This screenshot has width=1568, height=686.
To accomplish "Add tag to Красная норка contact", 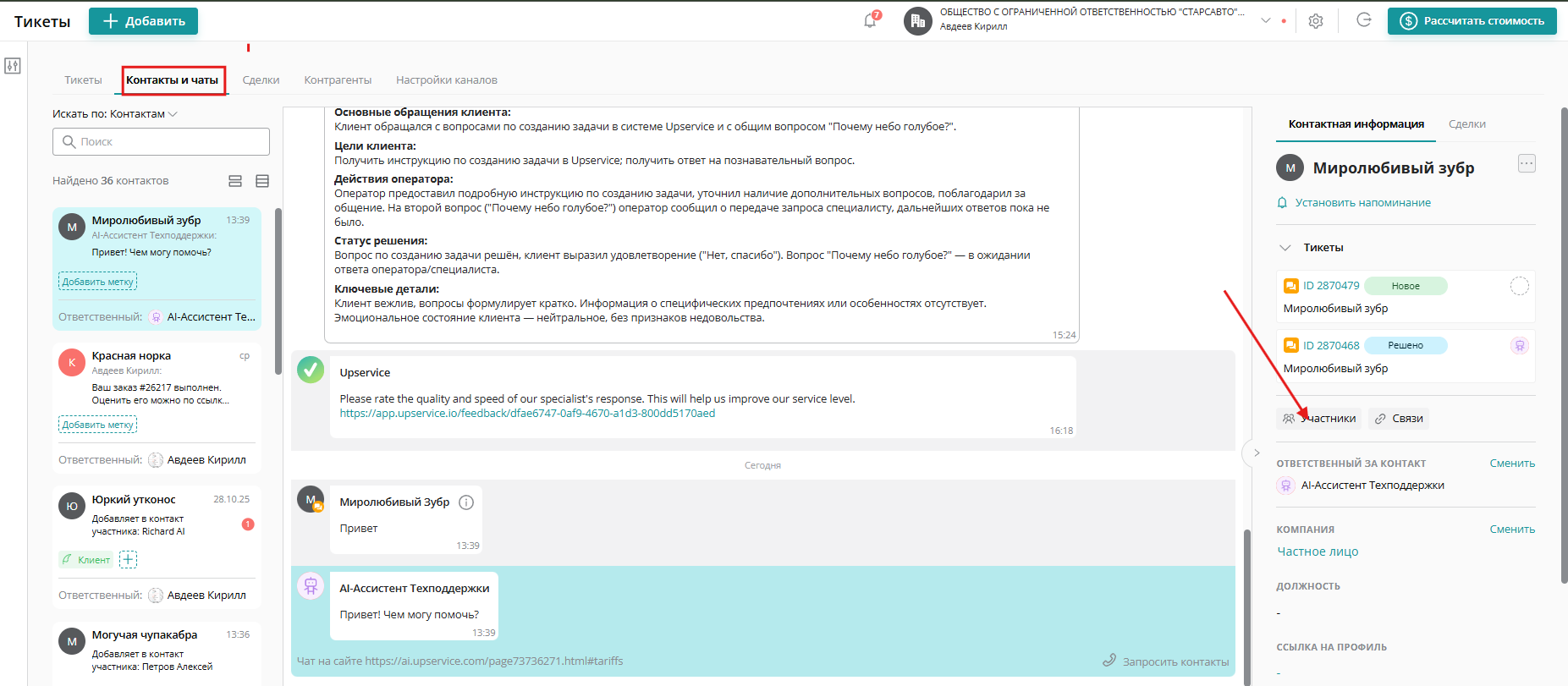I will point(97,425).
